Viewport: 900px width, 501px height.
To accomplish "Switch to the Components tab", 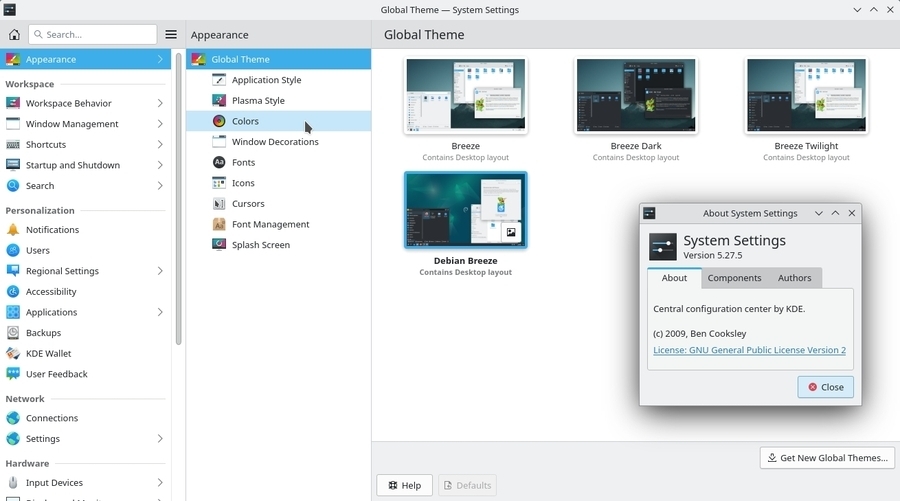I will coord(734,278).
